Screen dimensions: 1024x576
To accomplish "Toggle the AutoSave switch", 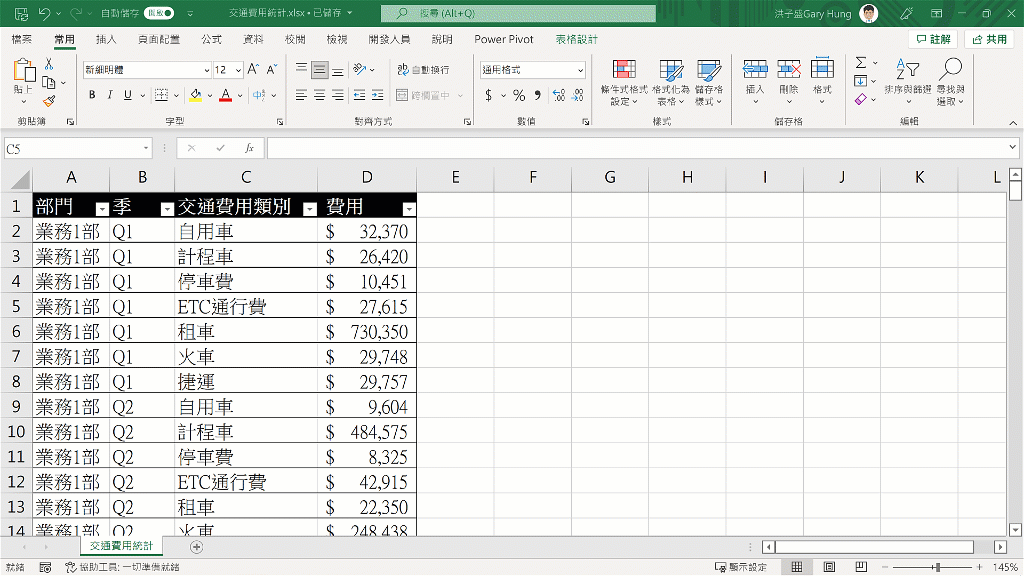I will pos(159,13).
